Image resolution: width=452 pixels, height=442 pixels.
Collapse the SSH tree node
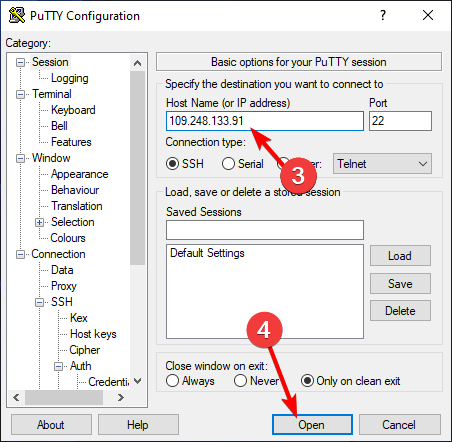click(39, 302)
